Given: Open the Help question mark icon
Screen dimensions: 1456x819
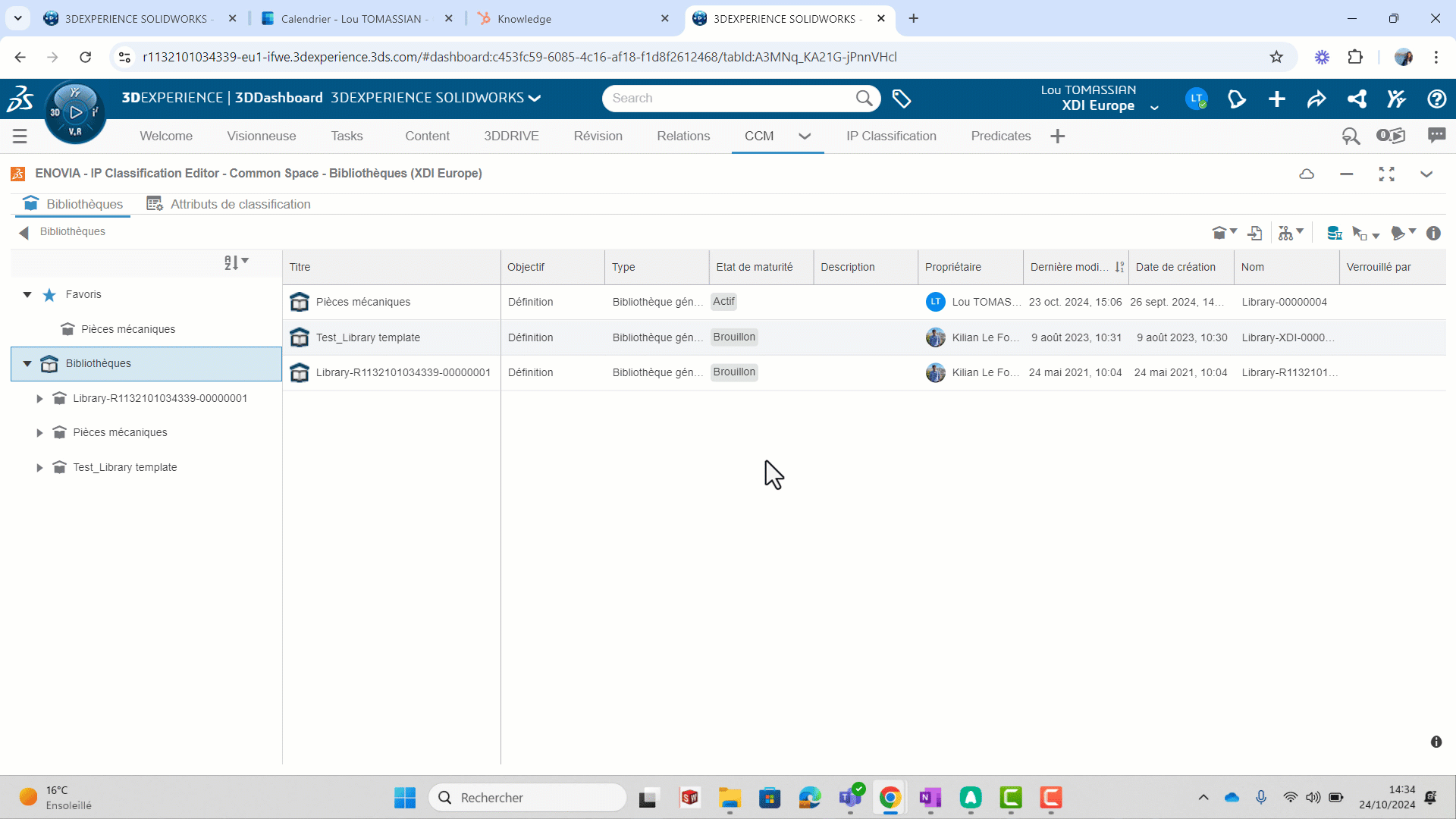Looking at the screenshot, I should (1436, 99).
